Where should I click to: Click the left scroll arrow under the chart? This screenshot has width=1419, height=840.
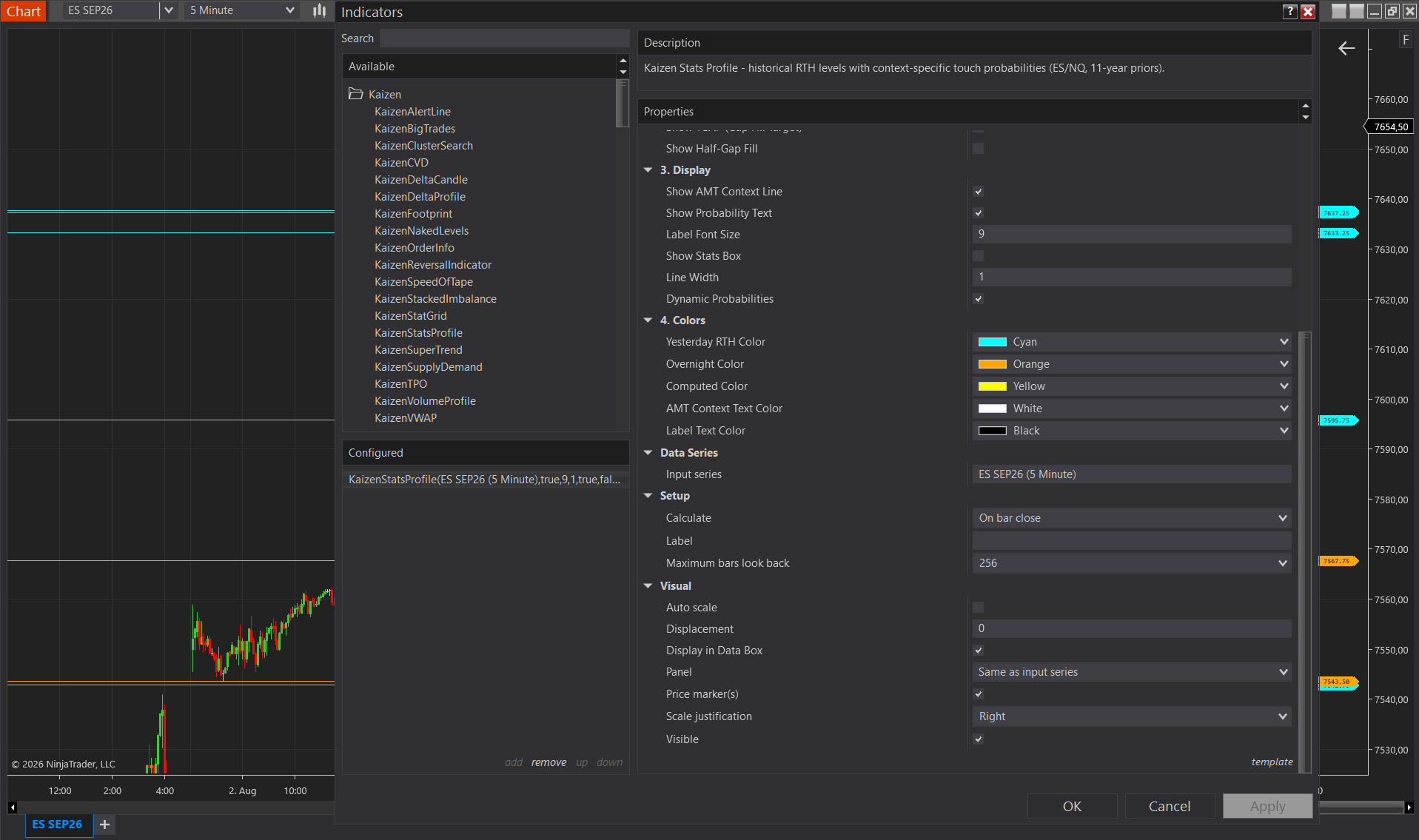point(12,807)
